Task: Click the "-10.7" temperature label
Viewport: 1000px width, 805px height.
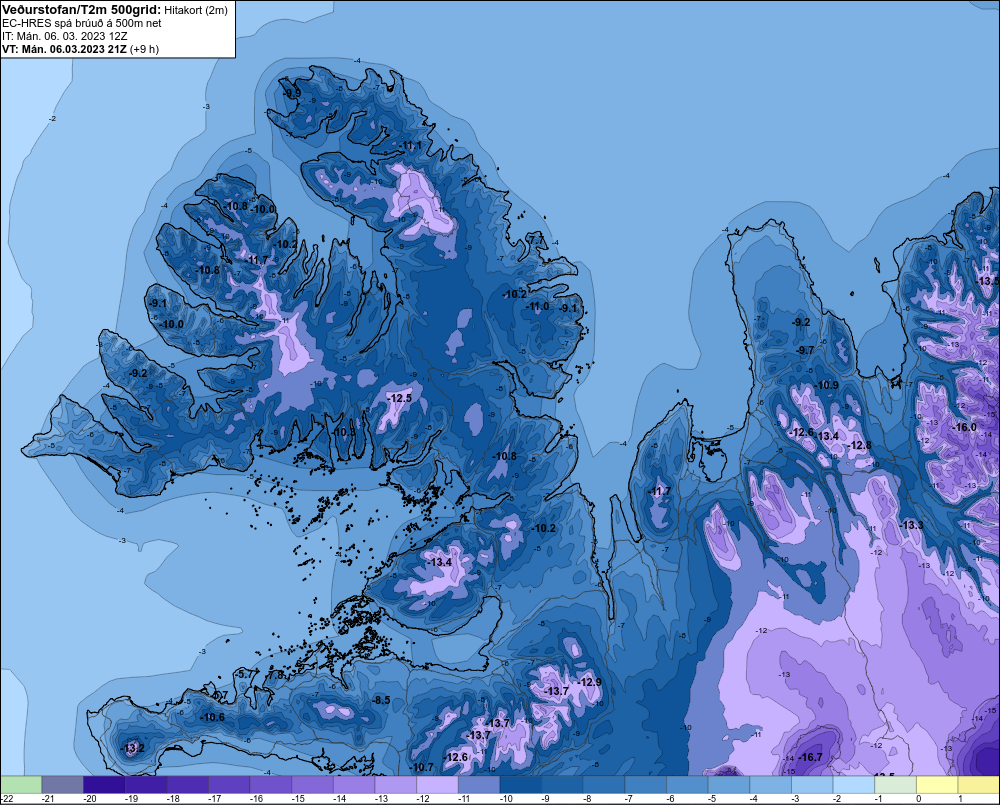Action: (422, 767)
